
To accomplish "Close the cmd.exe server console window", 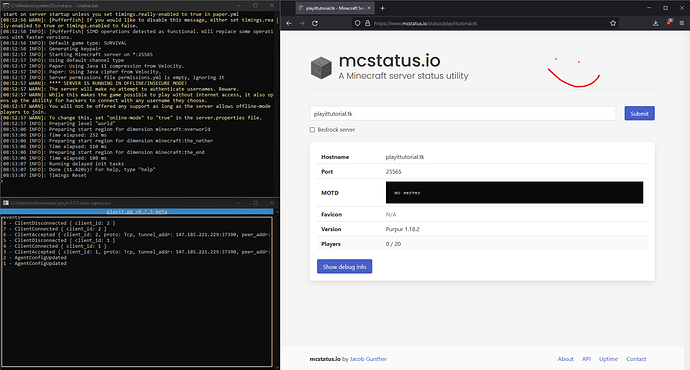I will point(272,5).
